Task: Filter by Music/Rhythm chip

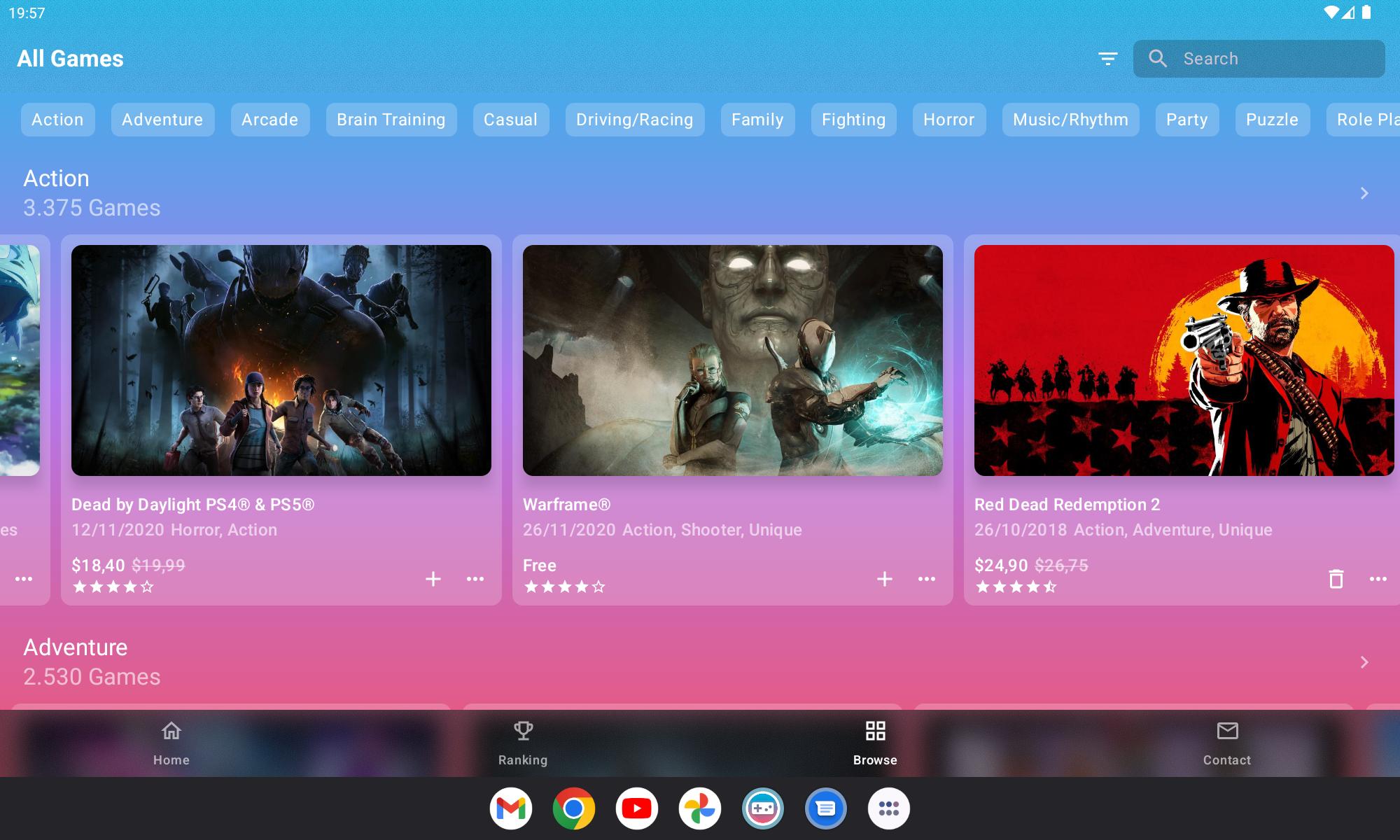Action: point(1071,120)
